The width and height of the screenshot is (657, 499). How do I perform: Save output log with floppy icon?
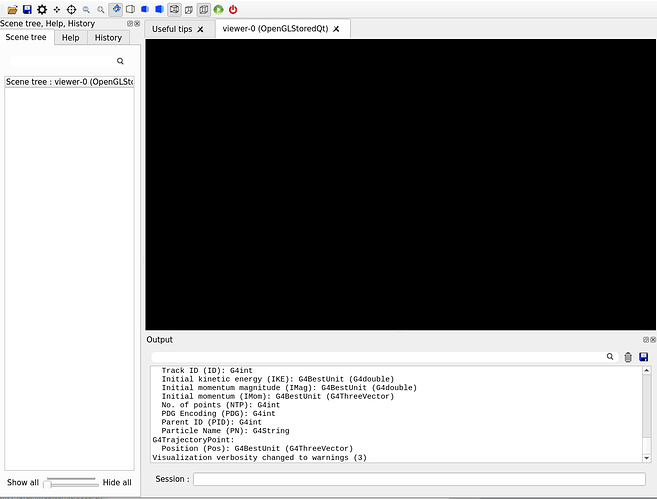pos(644,357)
